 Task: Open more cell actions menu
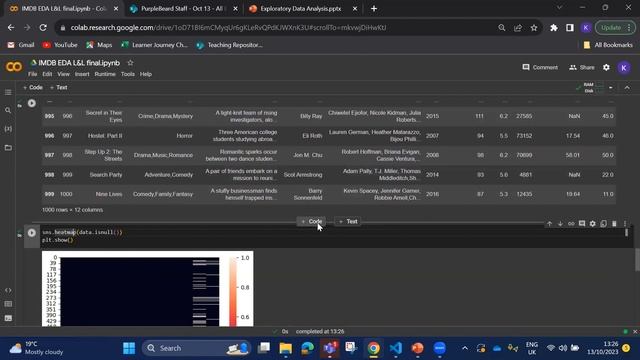[x=625, y=224]
